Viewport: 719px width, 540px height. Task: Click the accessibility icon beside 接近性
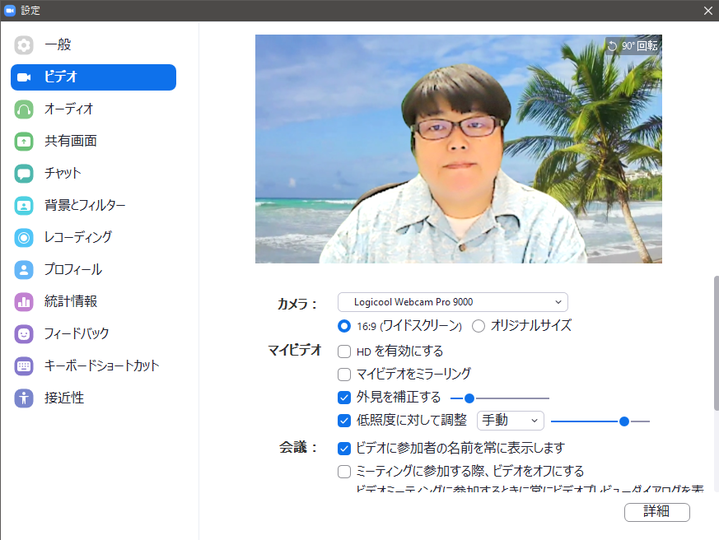[x=24, y=398]
